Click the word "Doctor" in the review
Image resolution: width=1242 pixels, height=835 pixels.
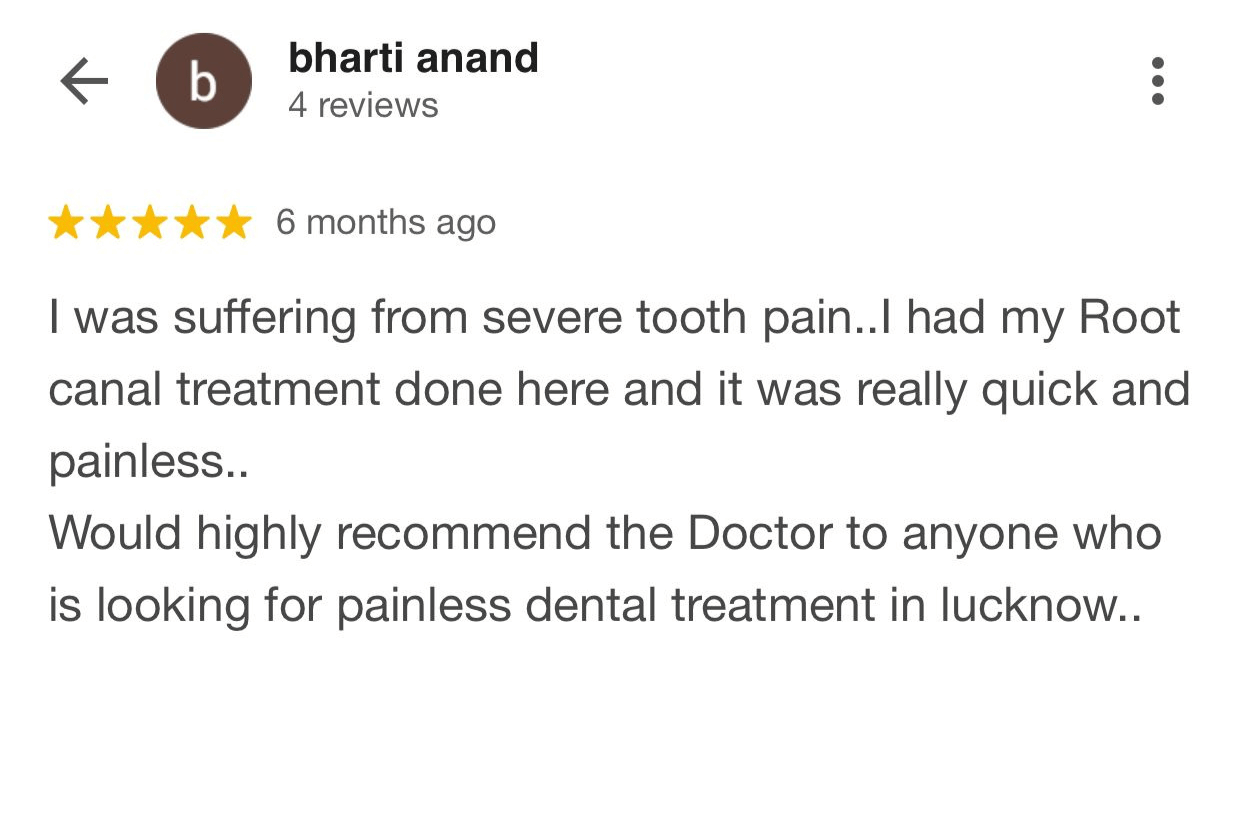pos(759,533)
